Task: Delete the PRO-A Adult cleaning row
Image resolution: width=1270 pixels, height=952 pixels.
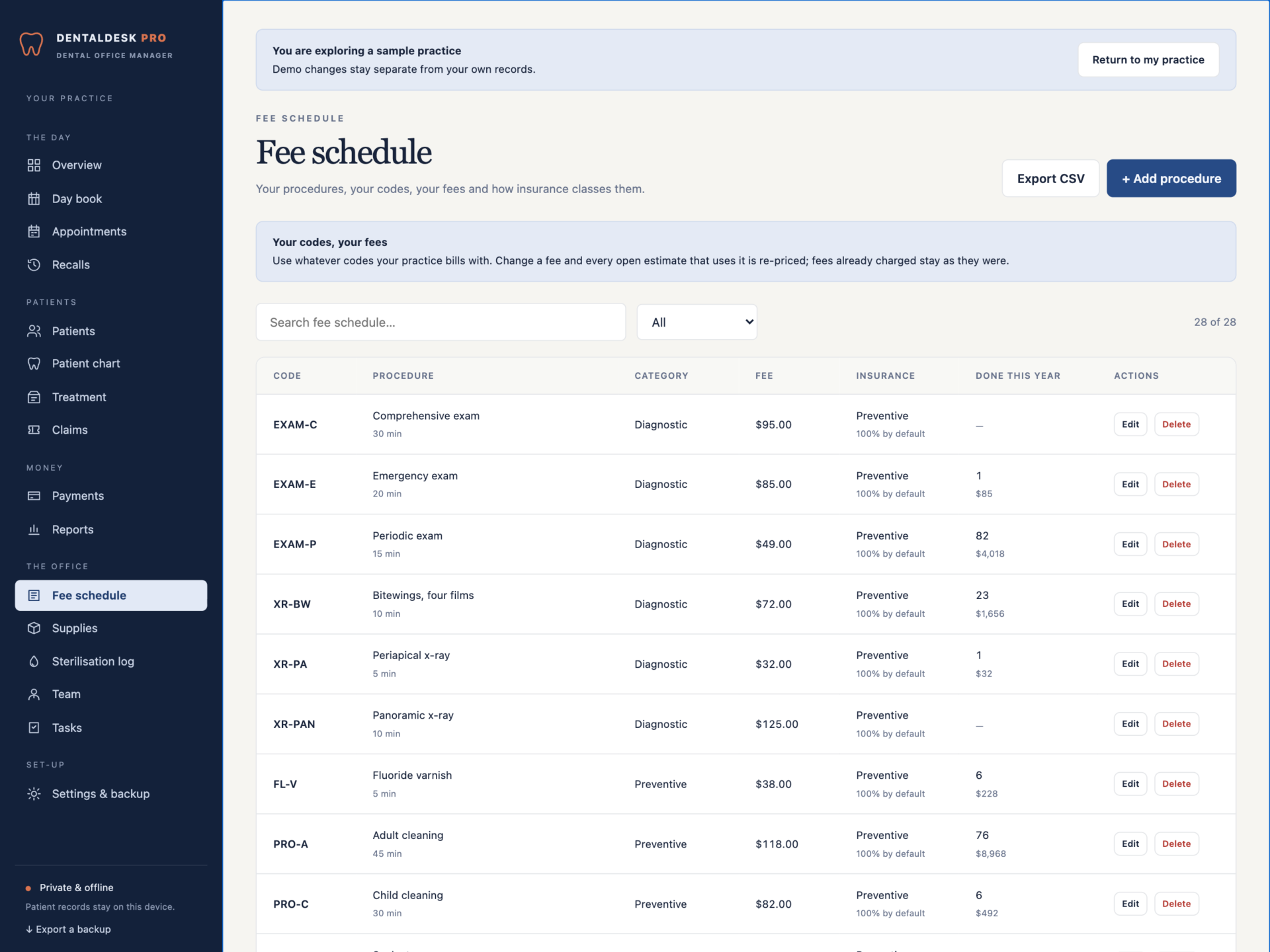Action: tap(1176, 844)
